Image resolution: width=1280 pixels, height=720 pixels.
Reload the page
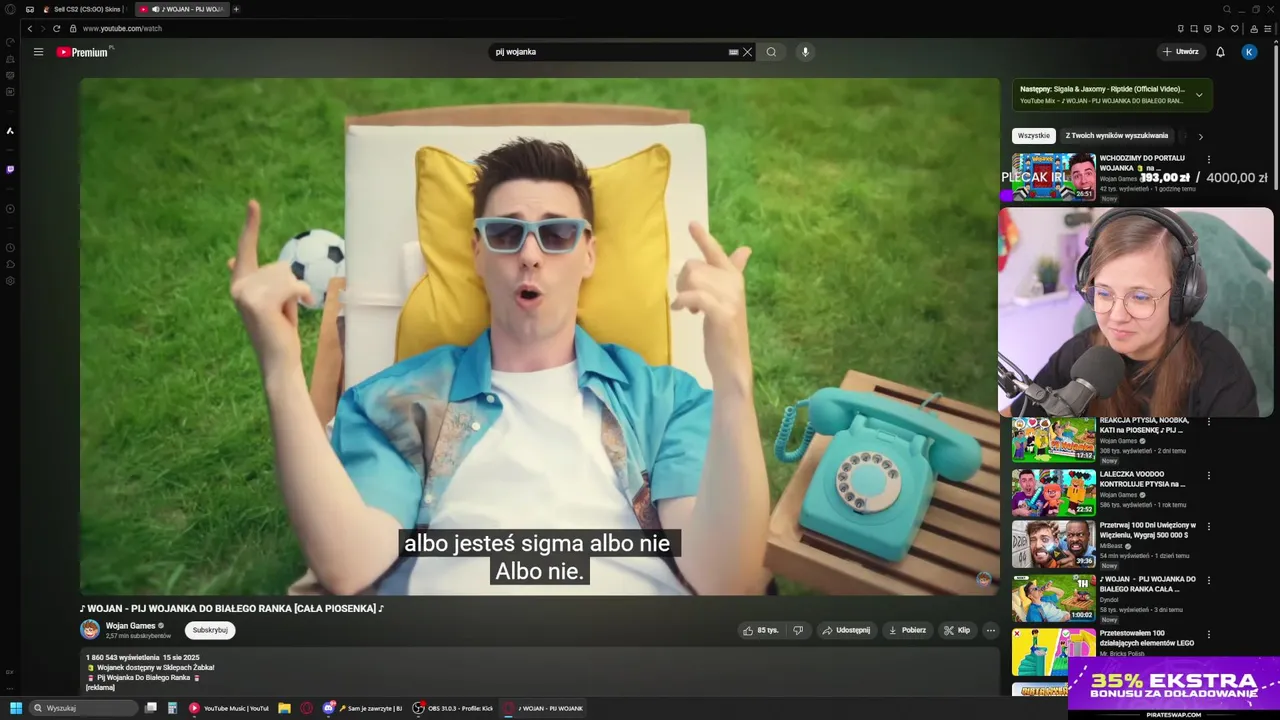point(56,28)
